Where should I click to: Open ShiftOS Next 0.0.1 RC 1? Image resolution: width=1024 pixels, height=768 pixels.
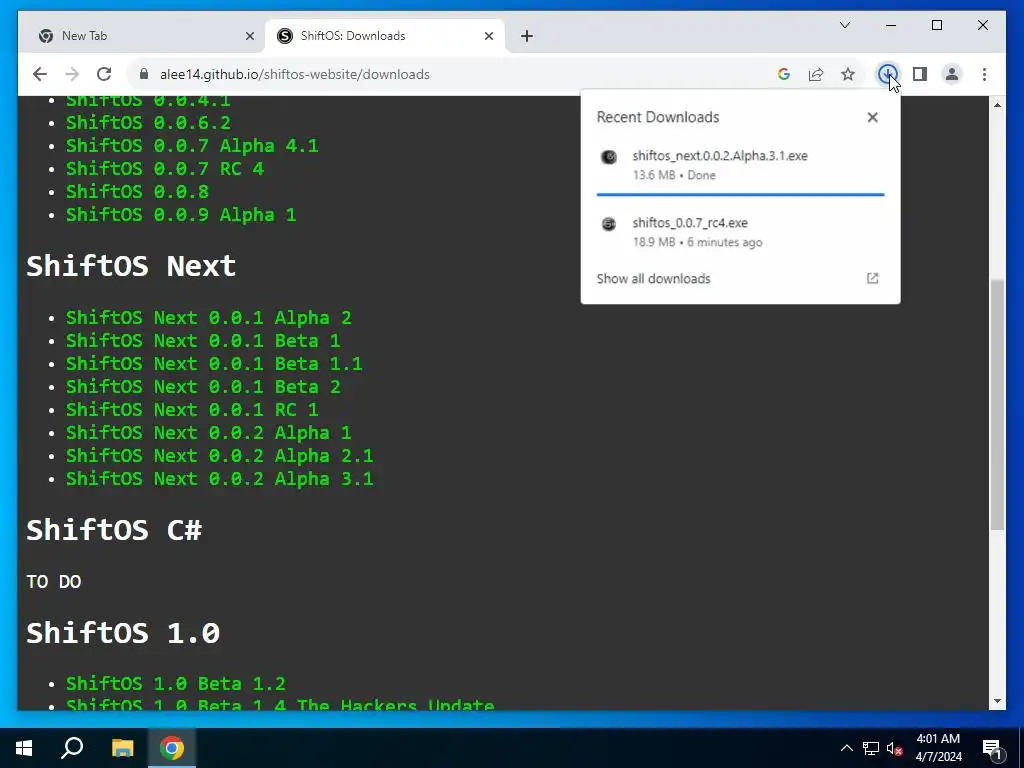point(192,409)
